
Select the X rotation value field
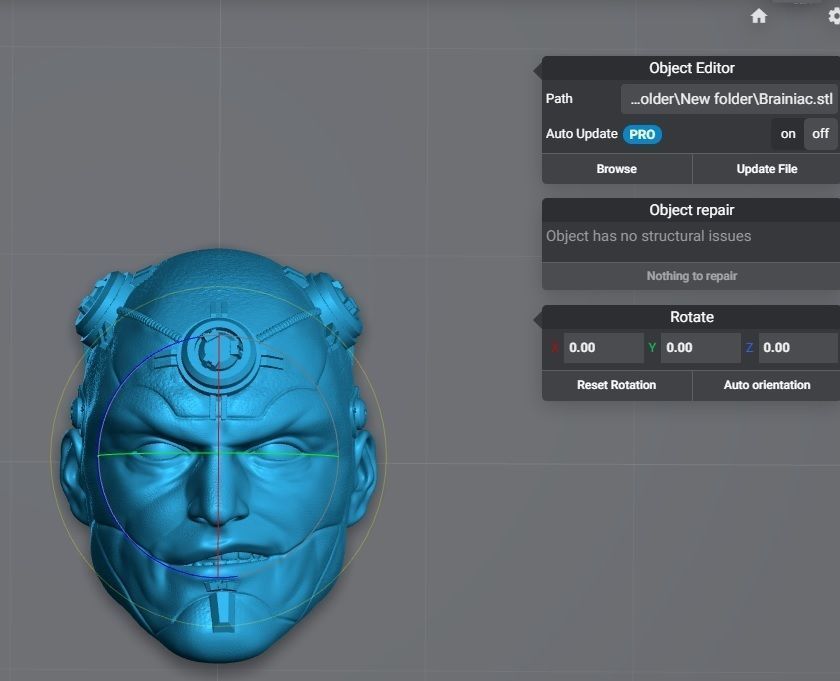[603, 348]
